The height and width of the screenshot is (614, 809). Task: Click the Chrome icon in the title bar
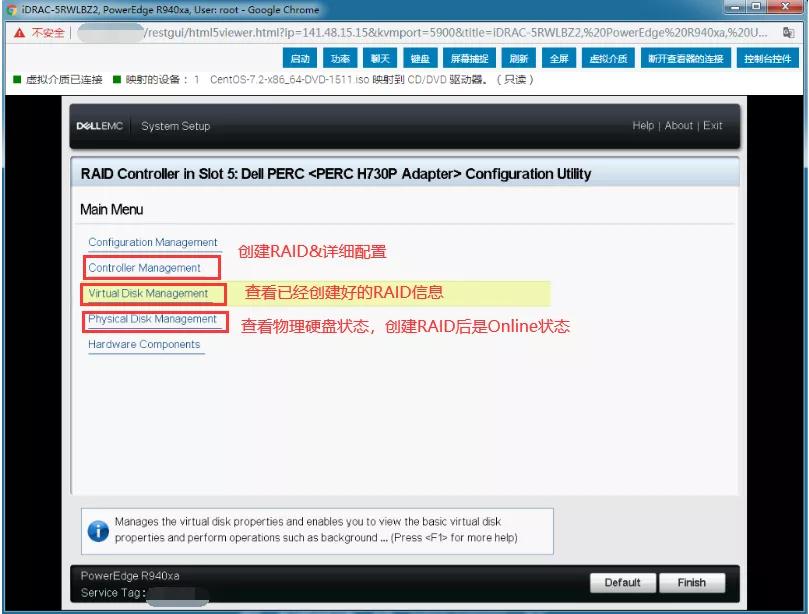[x=11, y=10]
